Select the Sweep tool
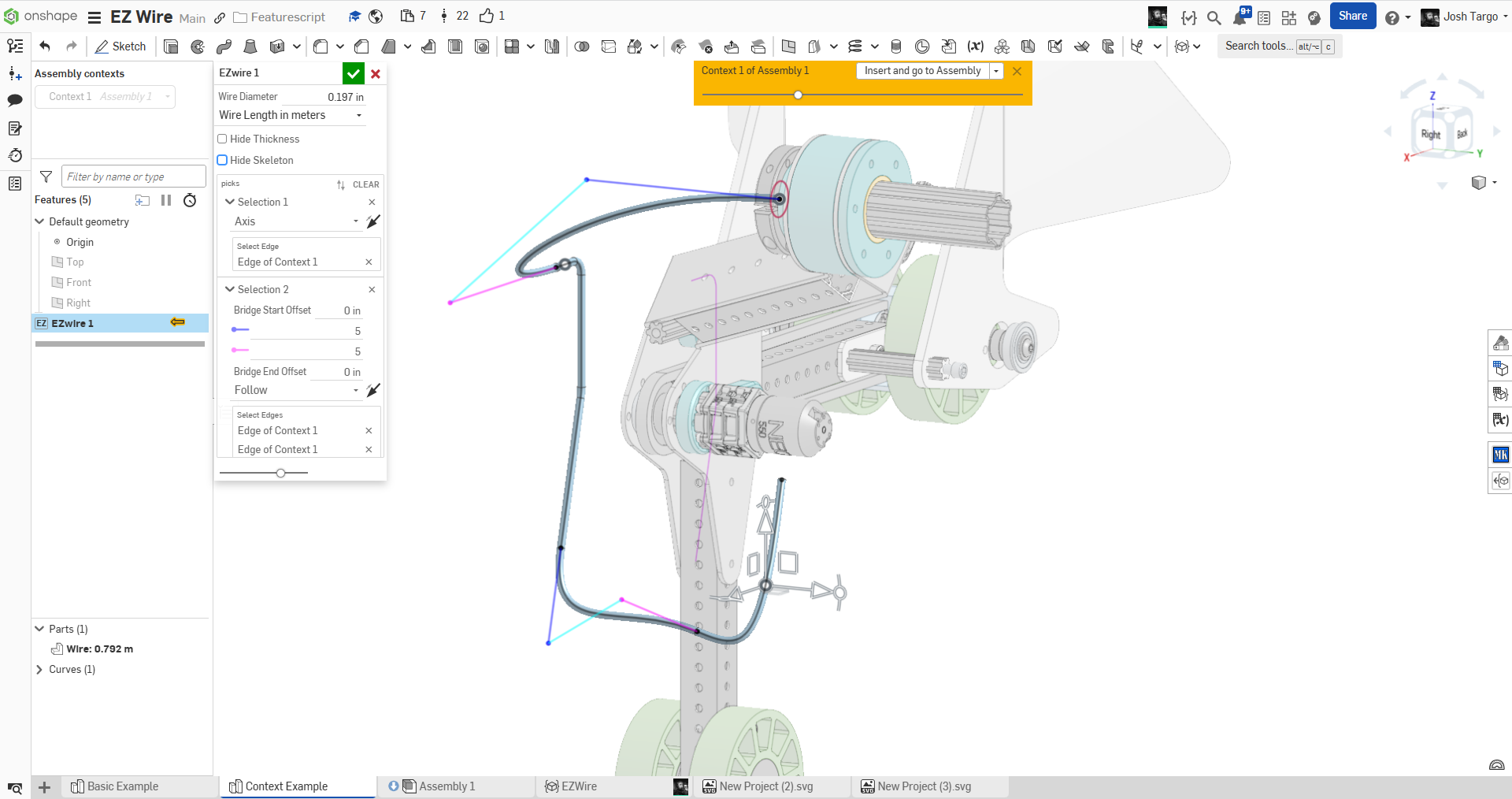This screenshot has width=1512, height=799. pyautogui.click(x=224, y=46)
